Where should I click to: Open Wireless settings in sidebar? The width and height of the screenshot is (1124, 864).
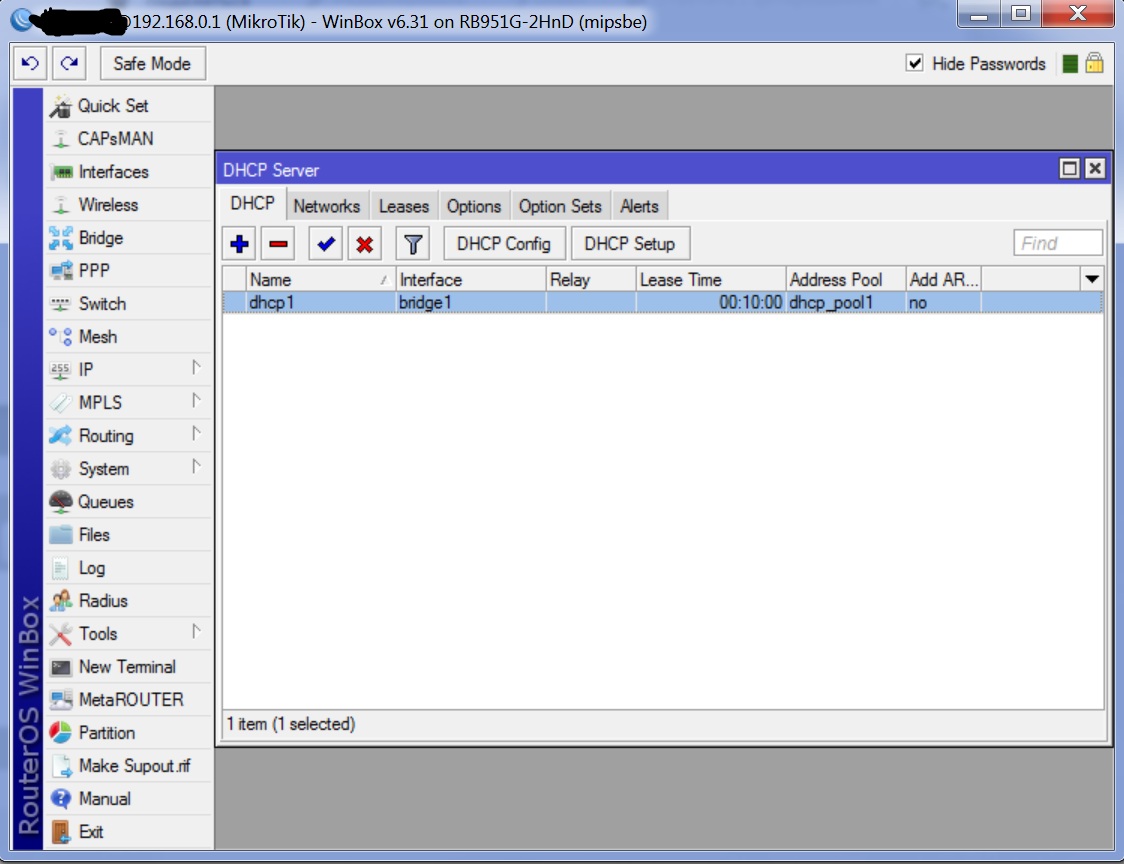tap(128, 205)
